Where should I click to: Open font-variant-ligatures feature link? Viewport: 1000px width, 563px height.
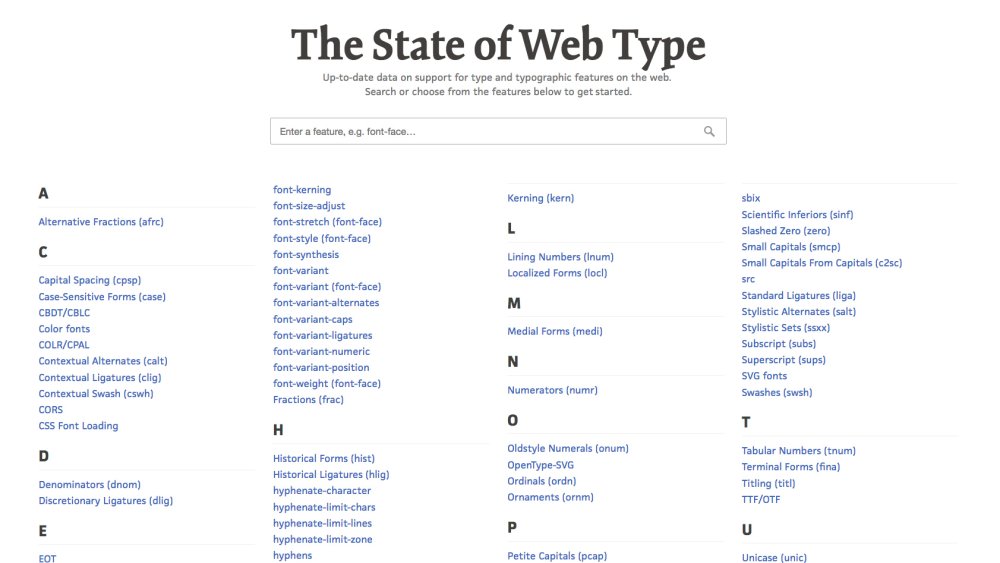click(x=322, y=335)
